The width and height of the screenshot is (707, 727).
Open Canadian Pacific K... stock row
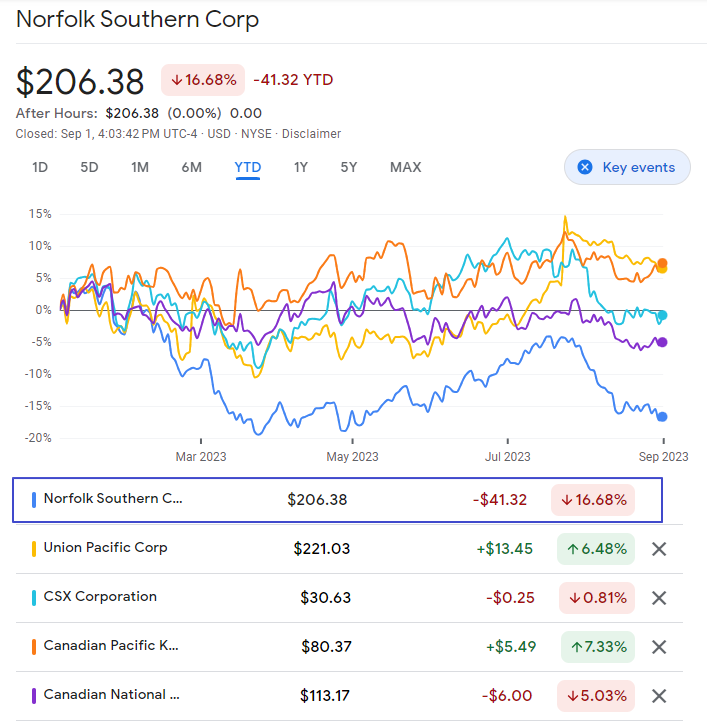[349, 647]
